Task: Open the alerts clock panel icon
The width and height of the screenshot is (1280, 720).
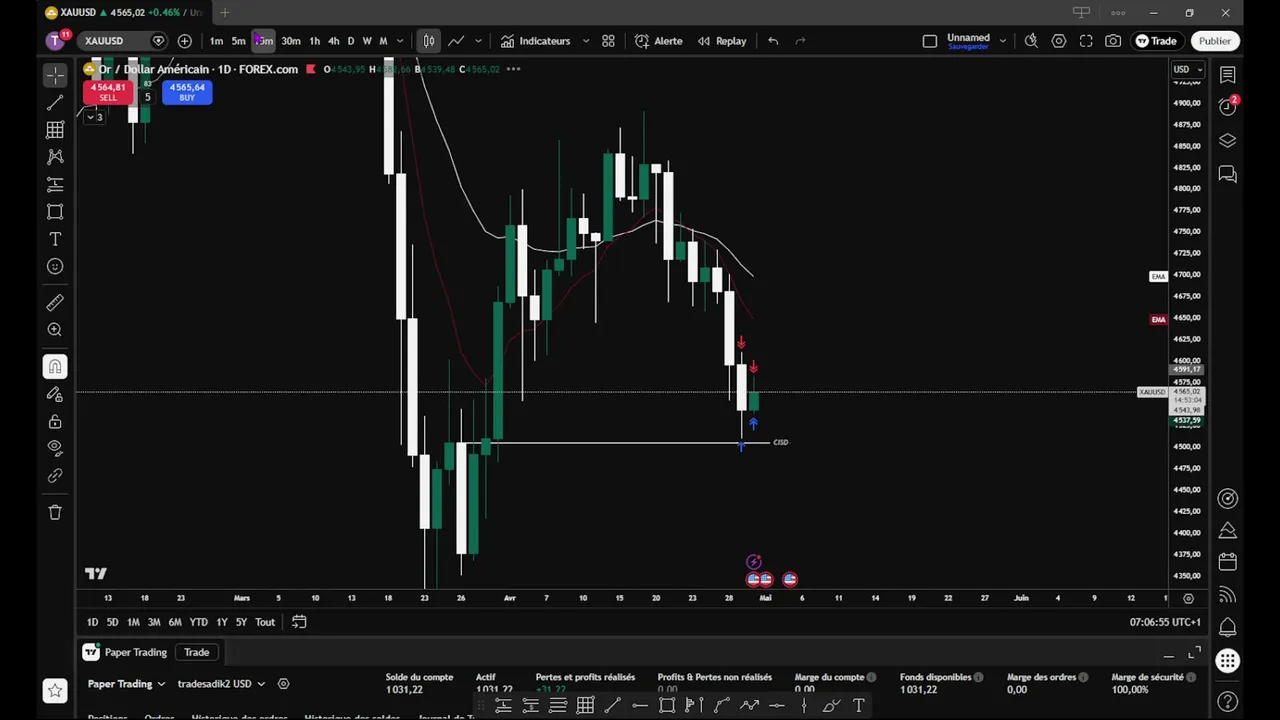Action: tap(1228, 107)
